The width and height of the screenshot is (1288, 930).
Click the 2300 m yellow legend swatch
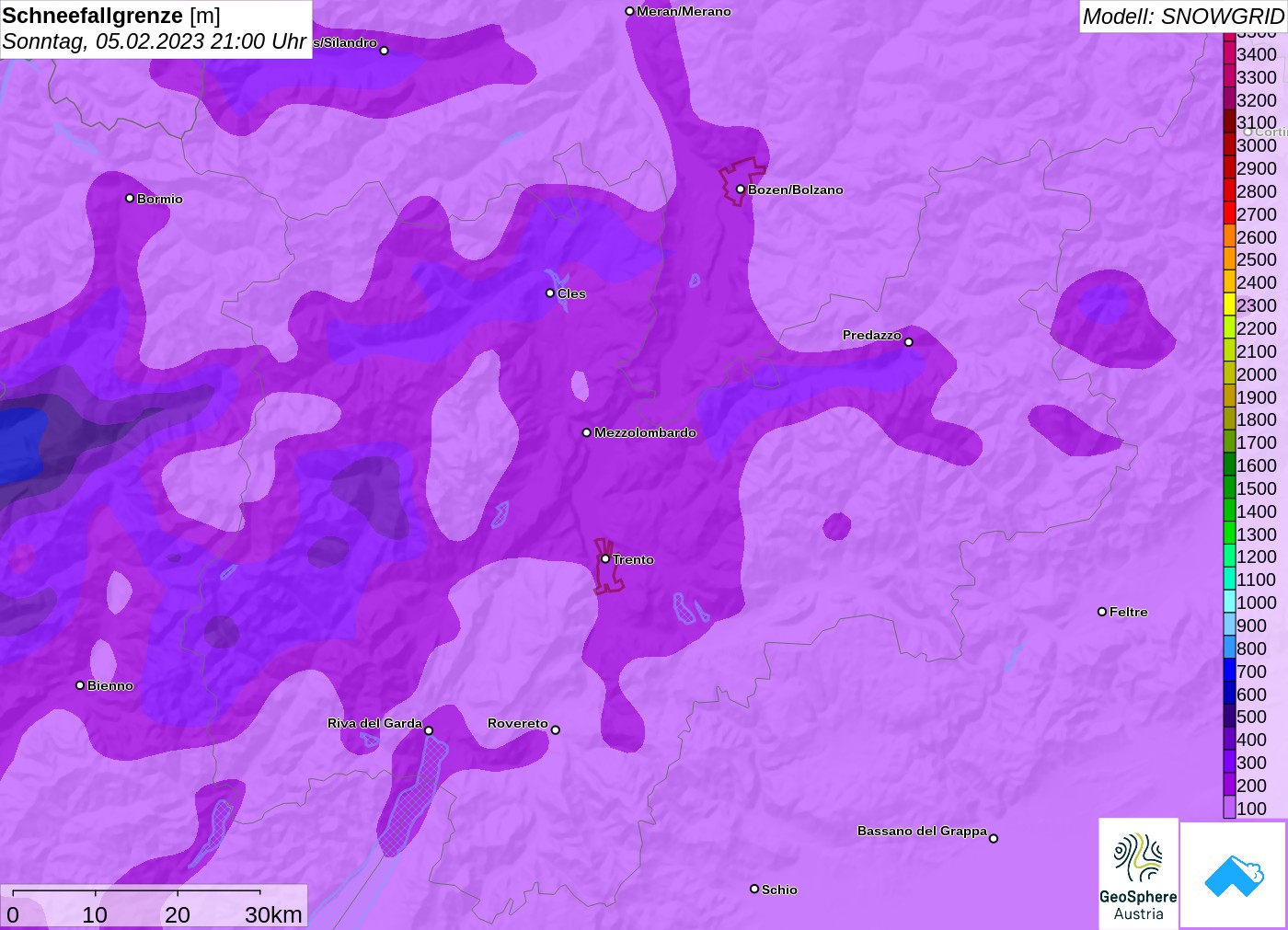pos(1229,305)
